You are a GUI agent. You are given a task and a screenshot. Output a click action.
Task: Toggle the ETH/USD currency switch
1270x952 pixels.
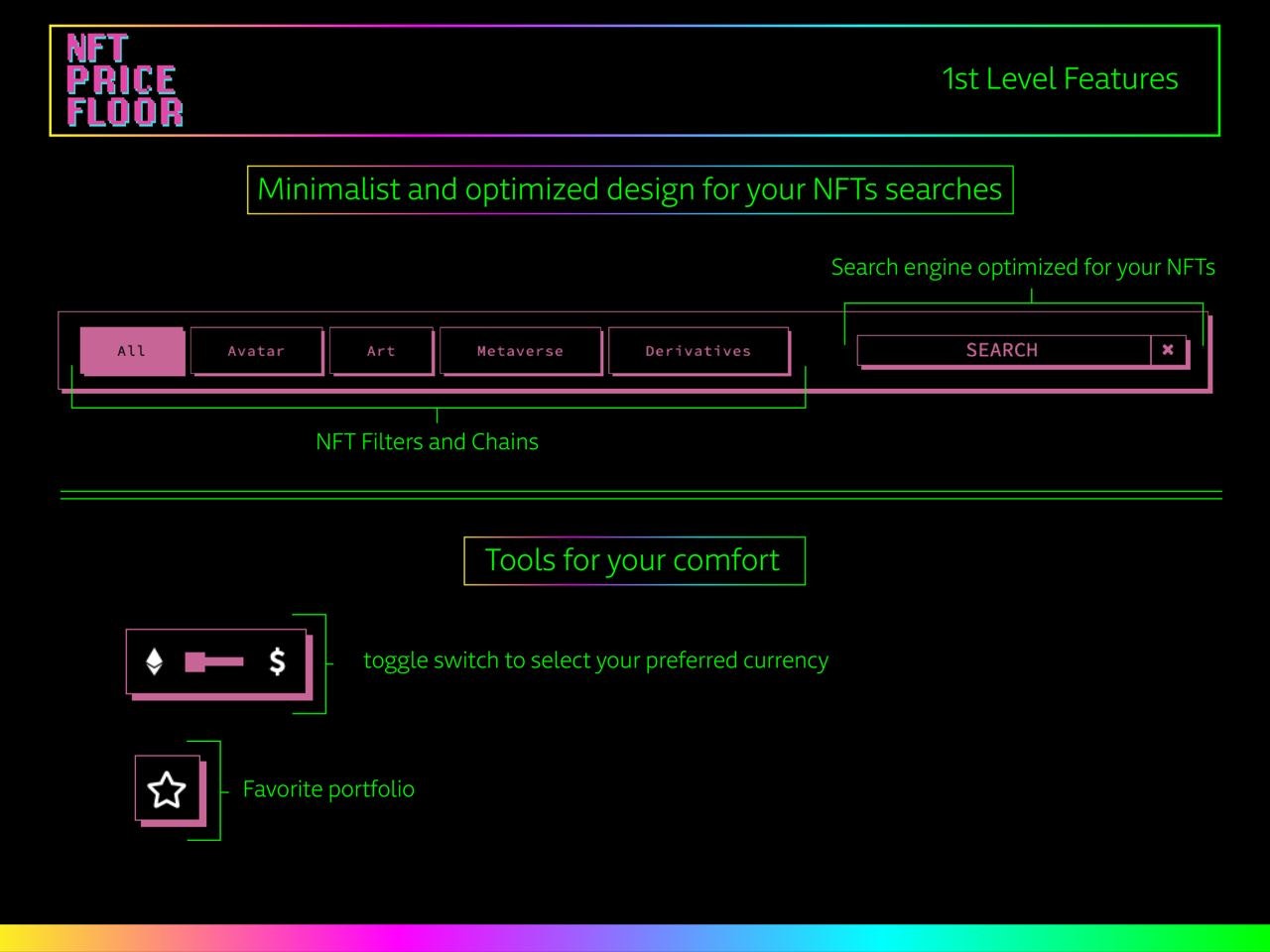pos(214,661)
